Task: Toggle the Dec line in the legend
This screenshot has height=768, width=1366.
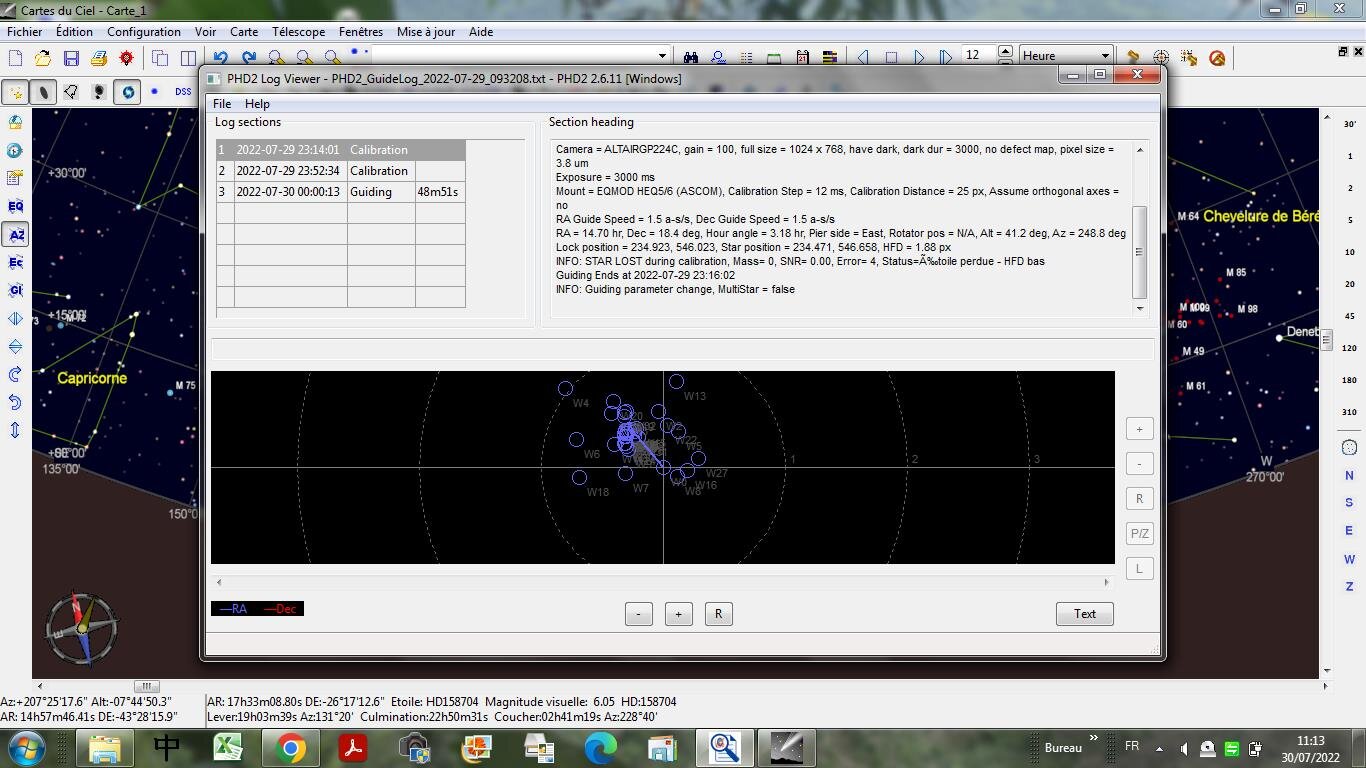Action: click(280, 609)
